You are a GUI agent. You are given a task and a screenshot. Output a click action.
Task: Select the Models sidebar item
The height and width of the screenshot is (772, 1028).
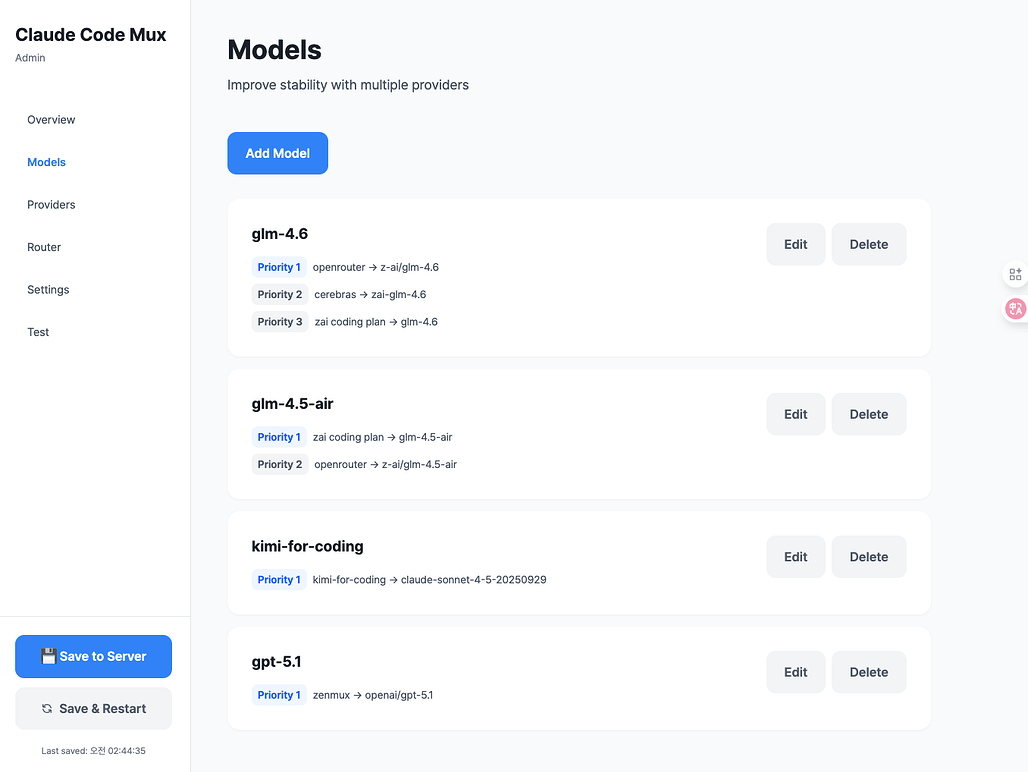tap(46, 162)
